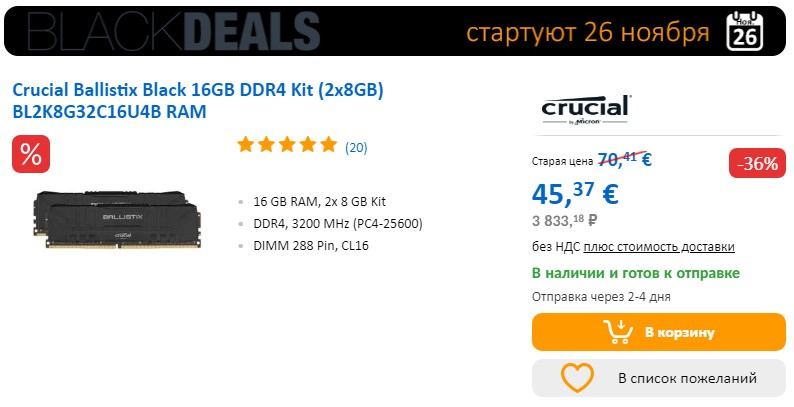Open the Crucial brand logo

tap(585, 109)
